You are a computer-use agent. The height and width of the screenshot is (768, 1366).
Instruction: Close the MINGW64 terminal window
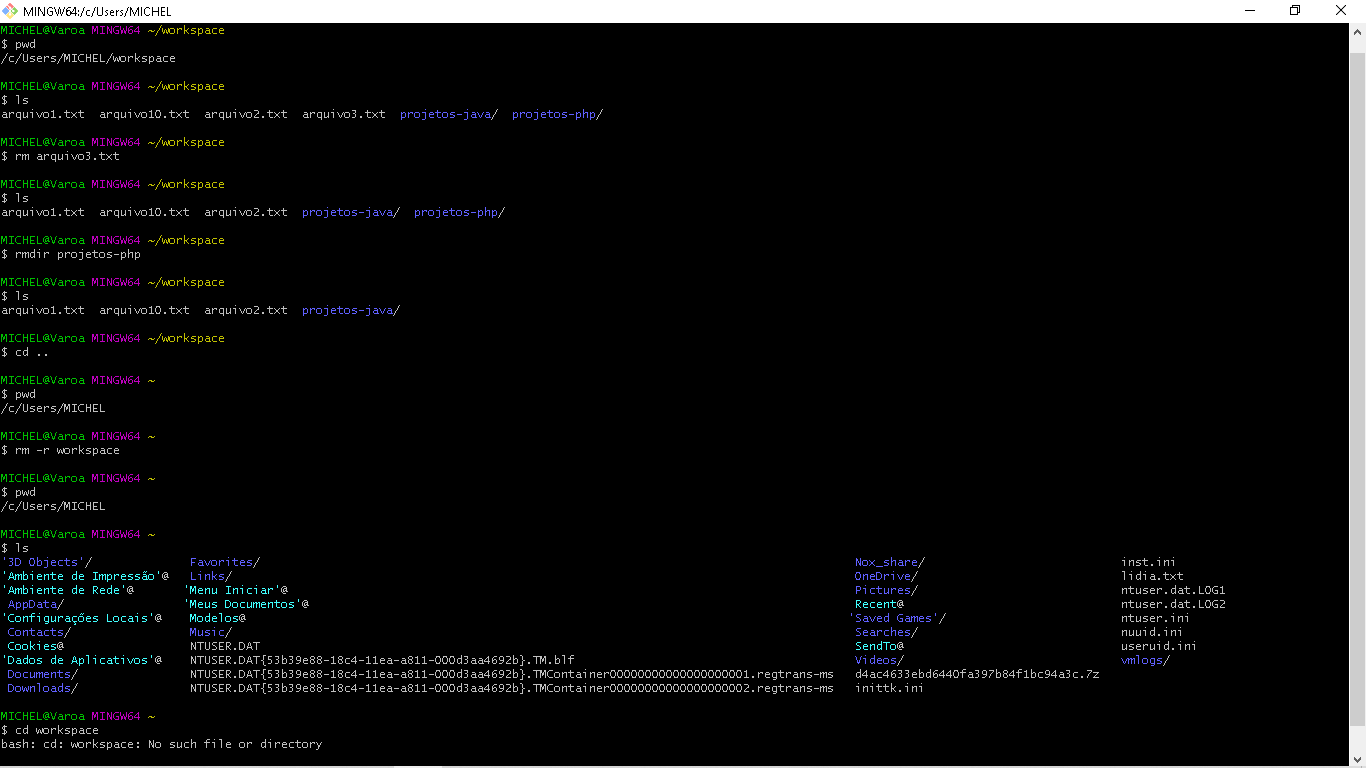tap(1342, 11)
